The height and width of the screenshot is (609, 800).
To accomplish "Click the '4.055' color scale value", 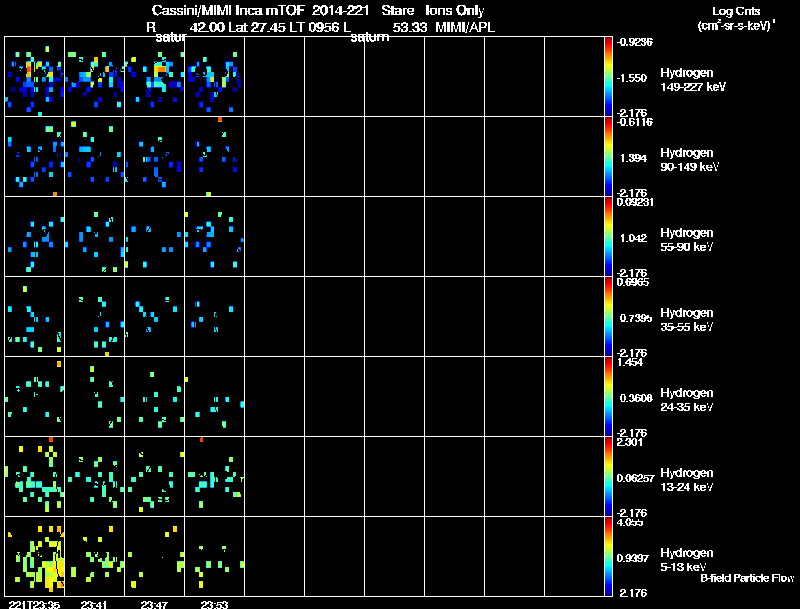I will coord(630,522).
